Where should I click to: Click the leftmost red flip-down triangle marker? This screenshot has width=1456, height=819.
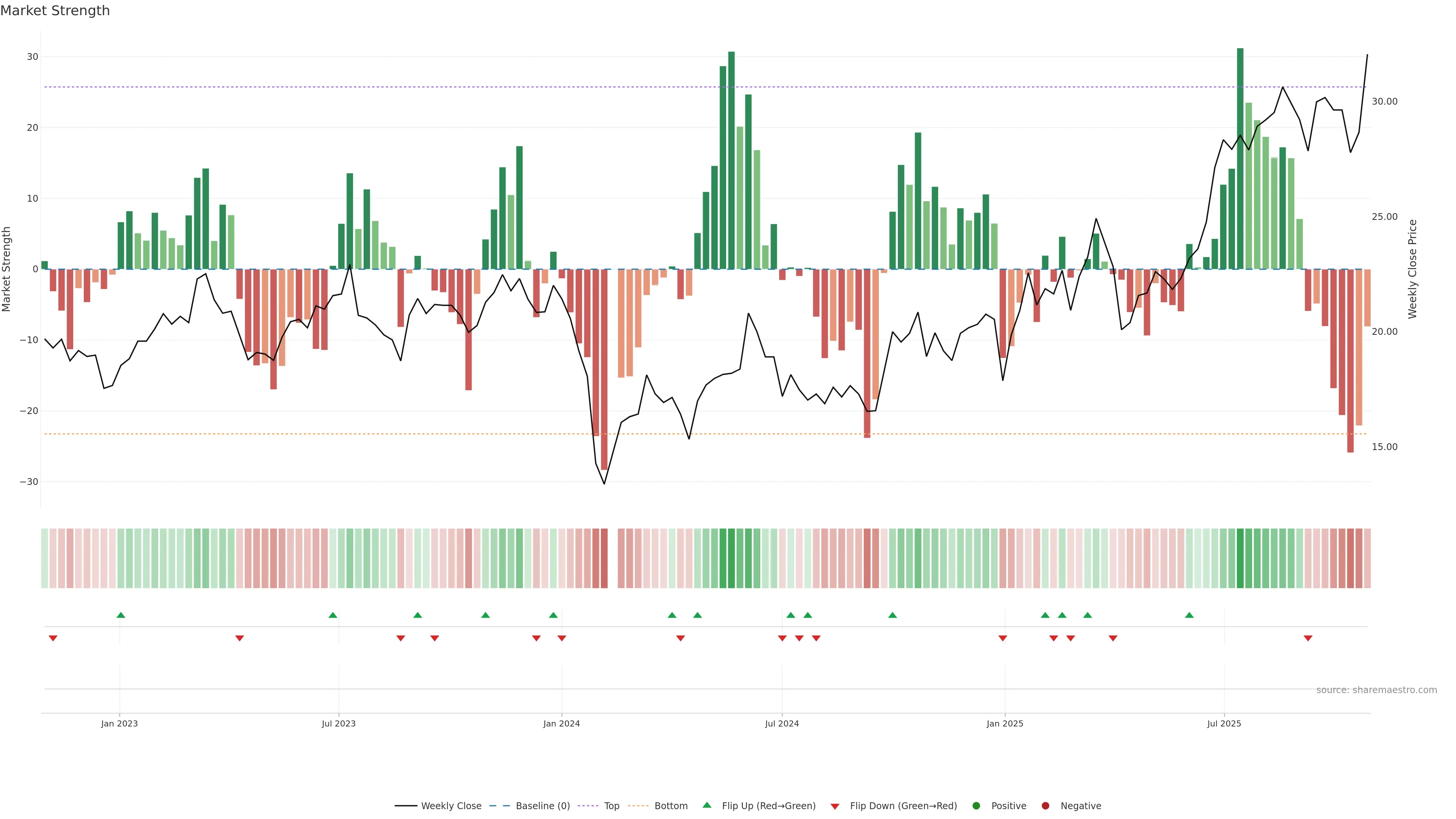pyautogui.click(x=53, y=638)
